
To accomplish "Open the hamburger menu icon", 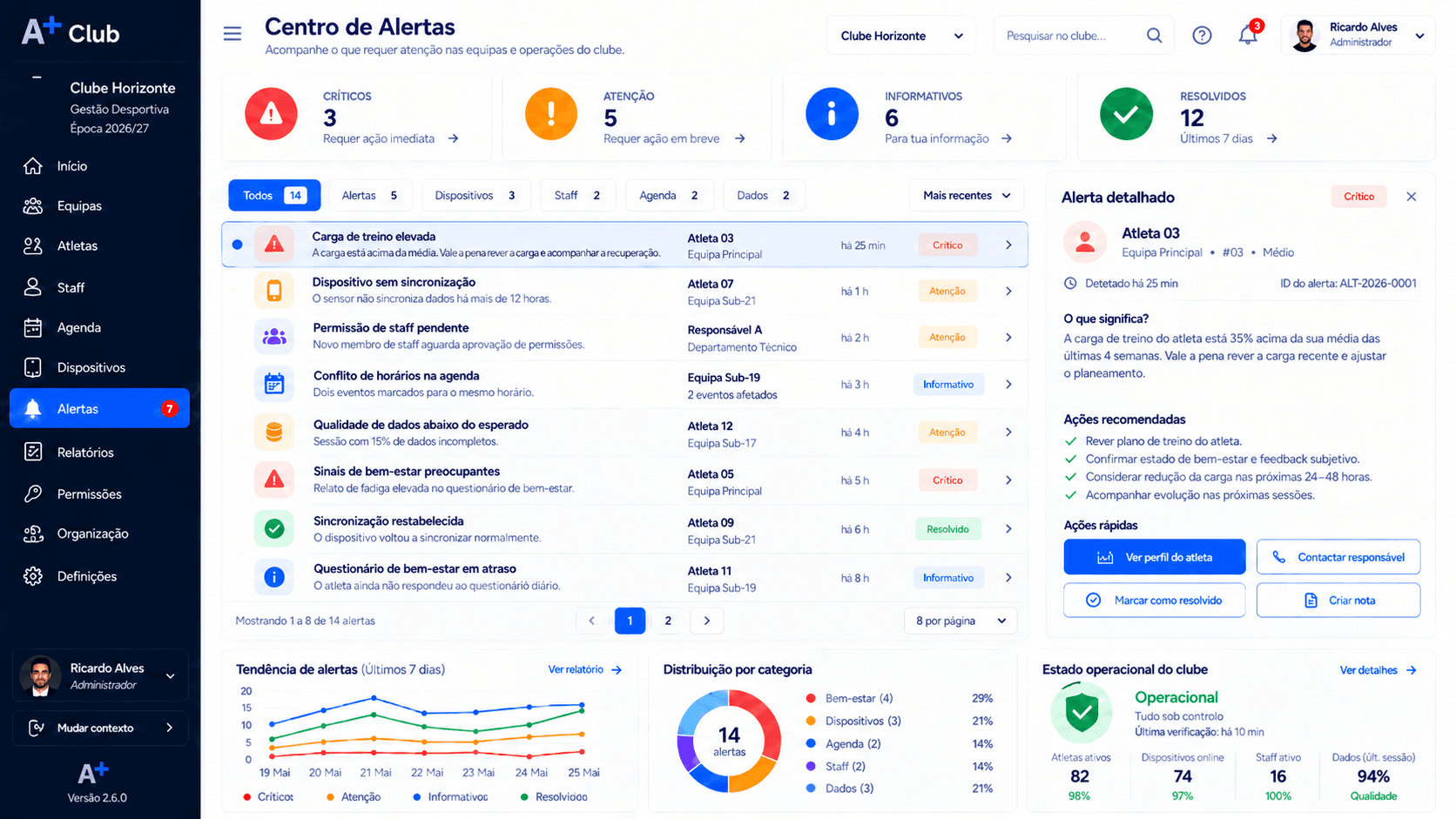I will pos(233,34).
